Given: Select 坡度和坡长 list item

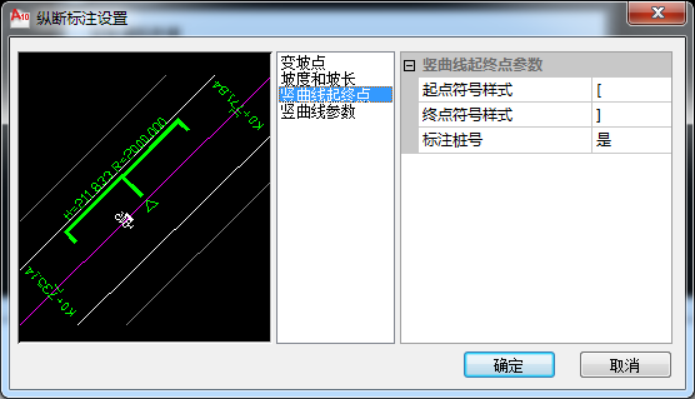Looking at the screenshot, I should point(318,79).
